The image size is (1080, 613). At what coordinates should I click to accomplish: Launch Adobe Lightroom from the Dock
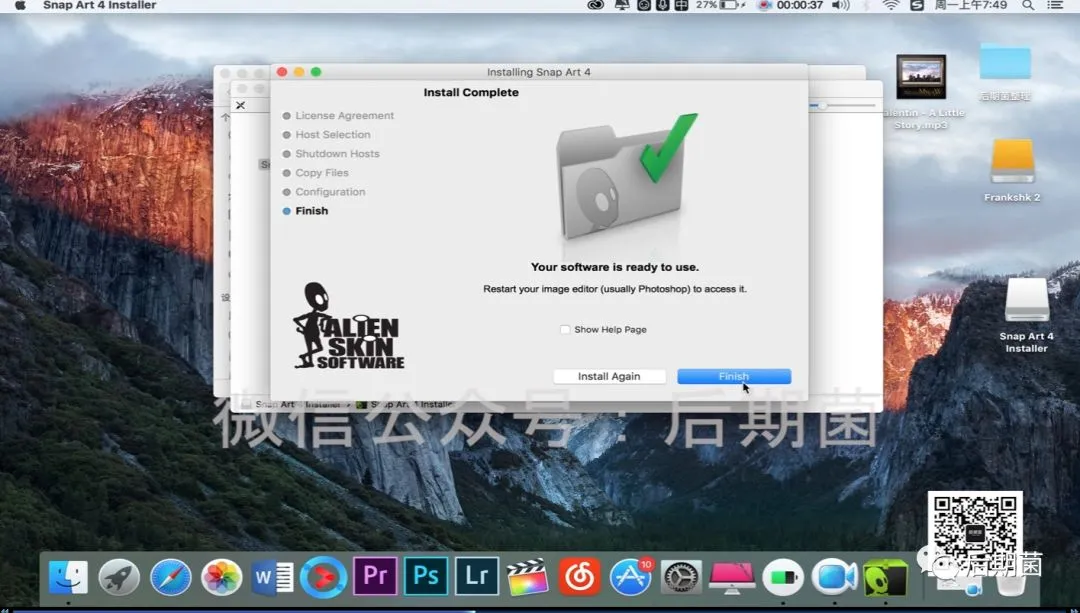click(x=477, y=576)
